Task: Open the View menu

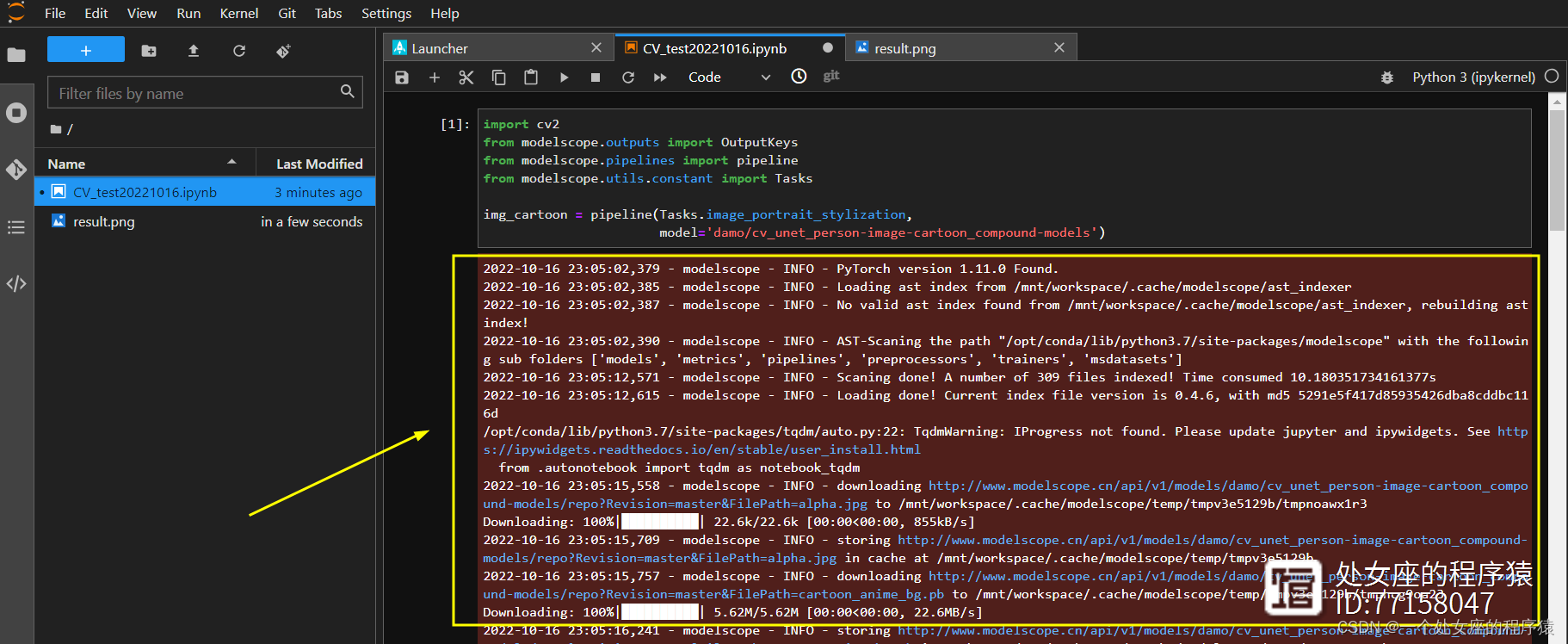Action: point(142,13)
